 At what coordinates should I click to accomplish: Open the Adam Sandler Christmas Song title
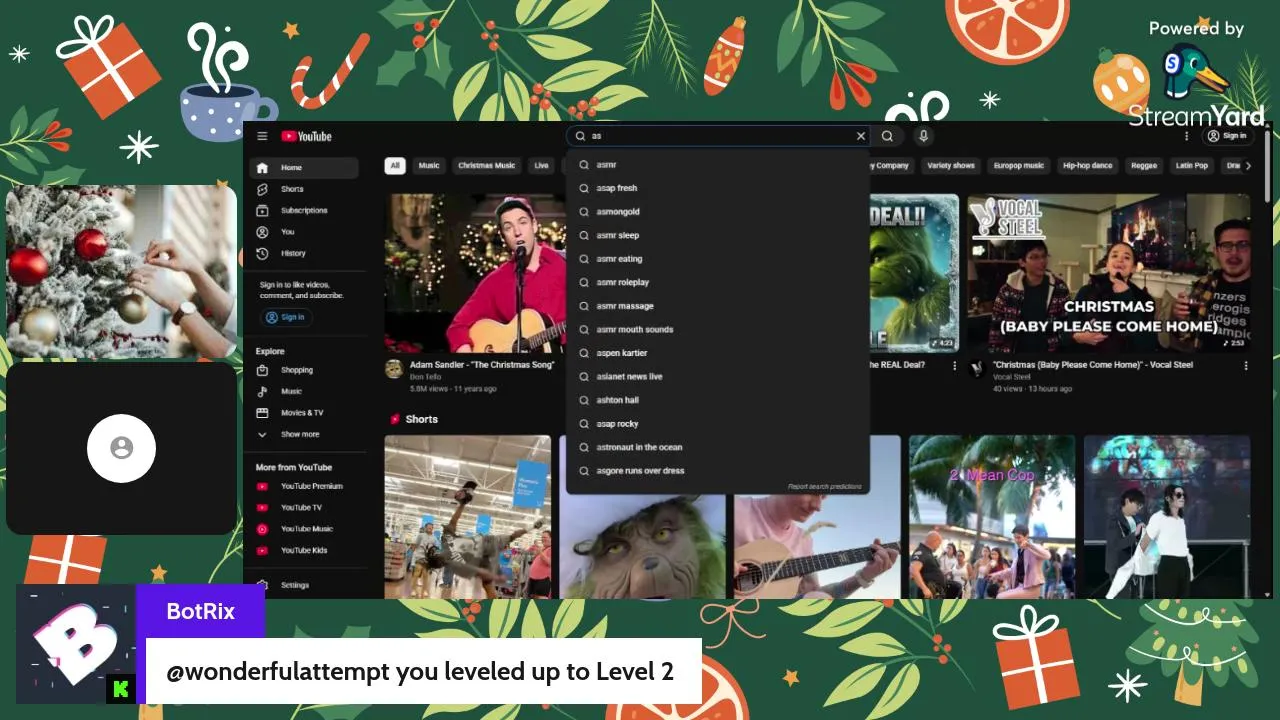pyautogui.click(x=482, y=365)
